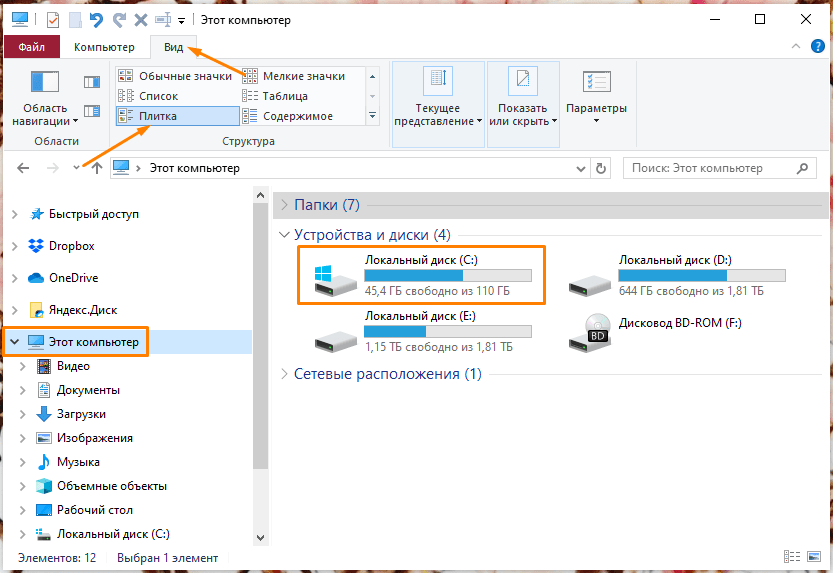Click the Properties checkmark icon in title bar
This screenshot has height=573, width=833.
coord(53,20)
